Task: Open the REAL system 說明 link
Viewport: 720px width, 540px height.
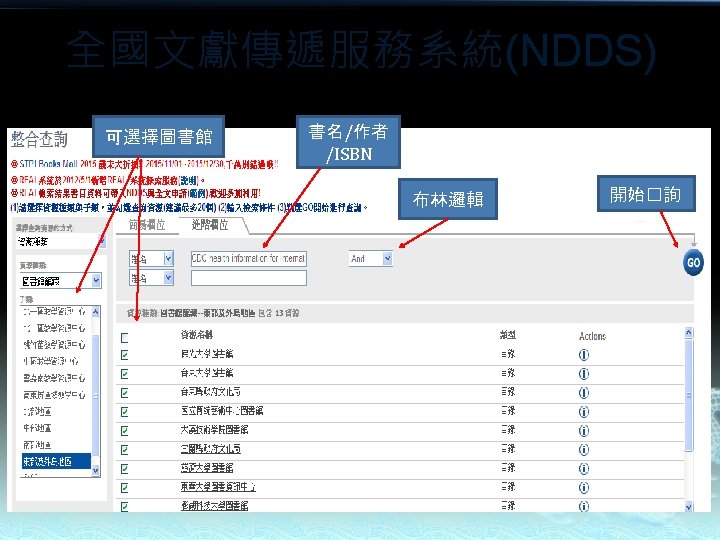Action: tap(189, 180)
